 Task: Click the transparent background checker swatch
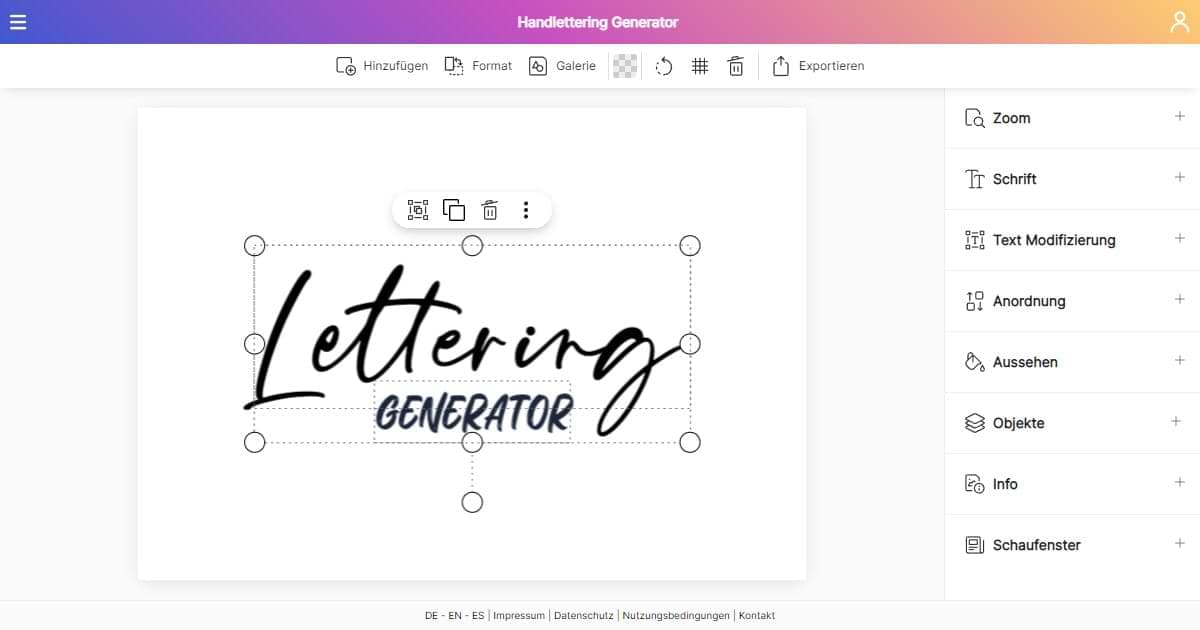(x=625, y=66)
